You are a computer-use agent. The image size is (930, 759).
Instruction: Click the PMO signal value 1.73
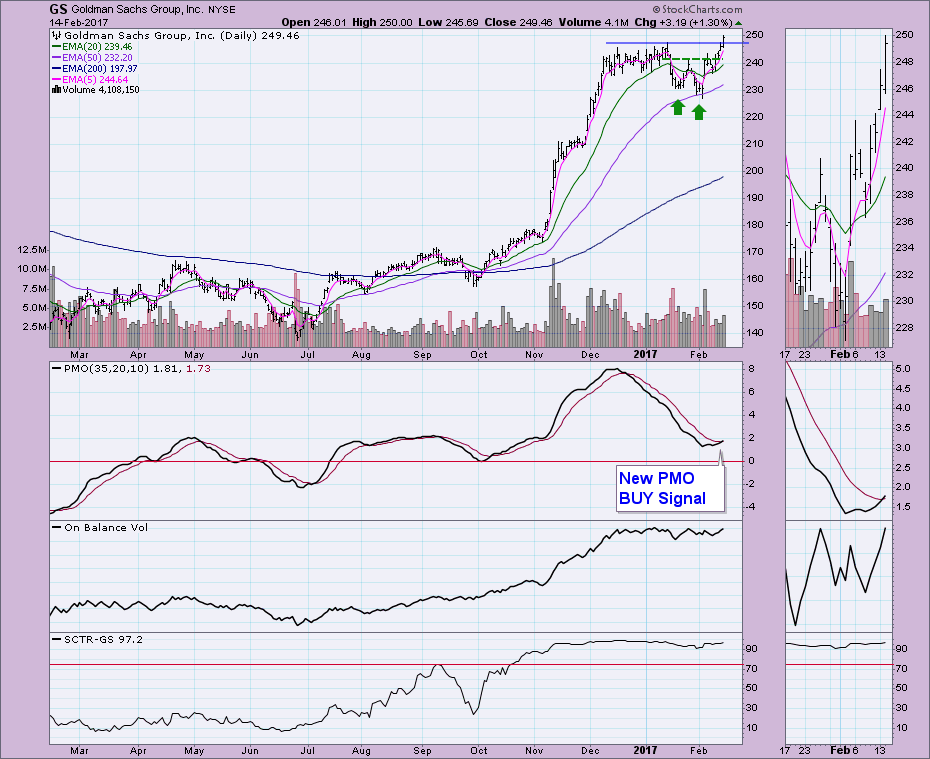[198, 368]
